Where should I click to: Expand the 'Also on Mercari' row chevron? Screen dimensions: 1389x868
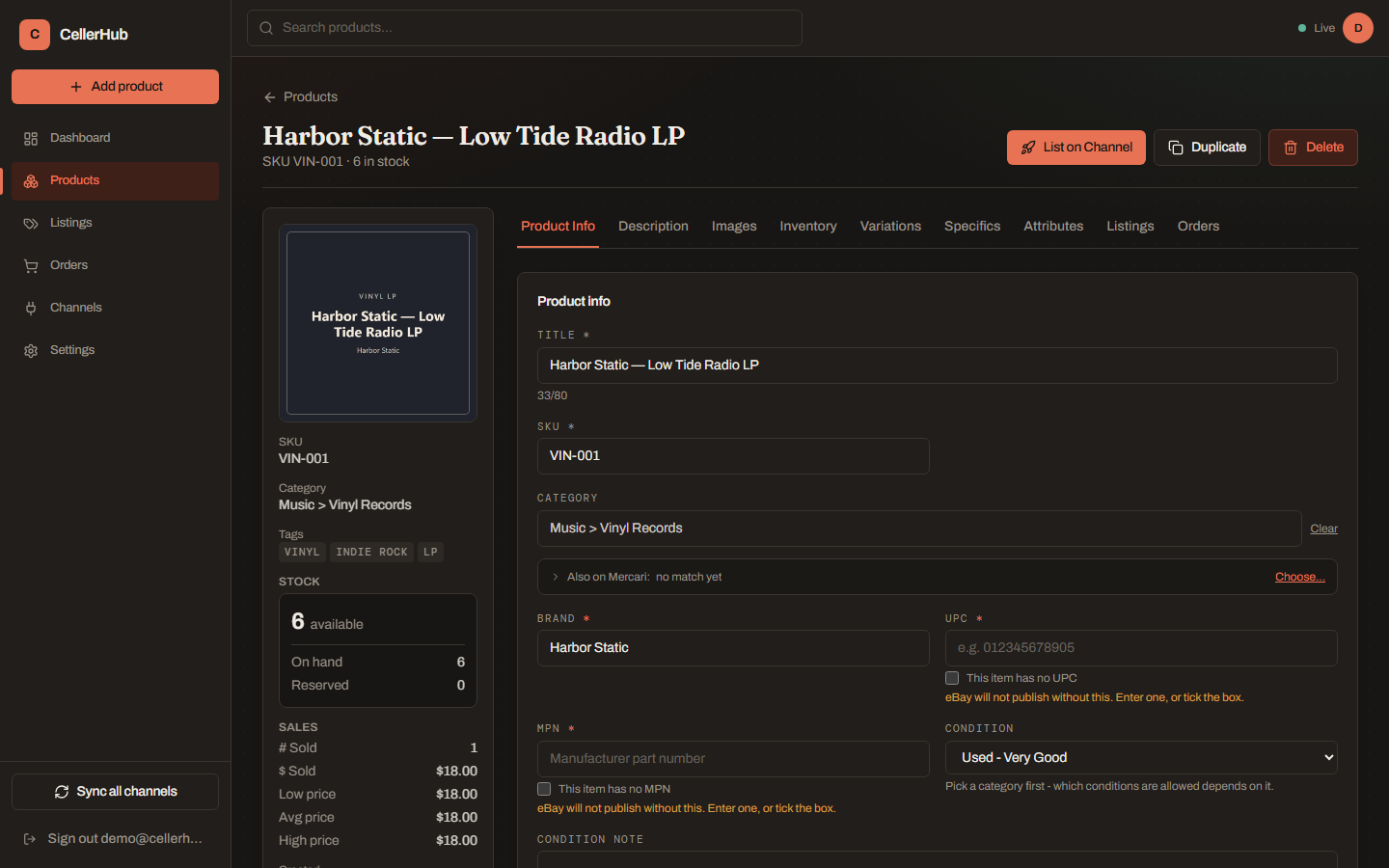556,577
